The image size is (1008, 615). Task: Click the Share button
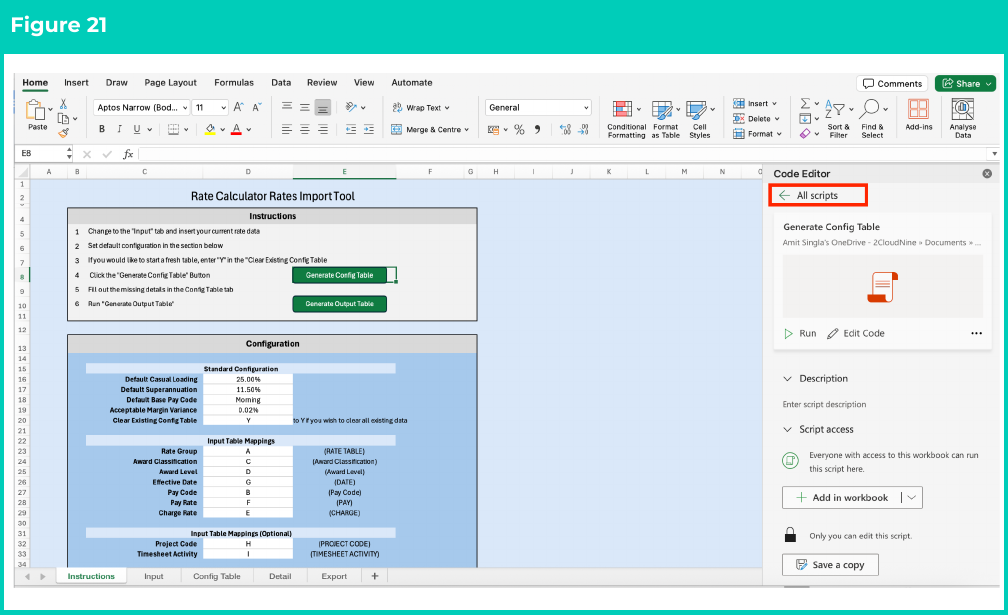point(965,84)
